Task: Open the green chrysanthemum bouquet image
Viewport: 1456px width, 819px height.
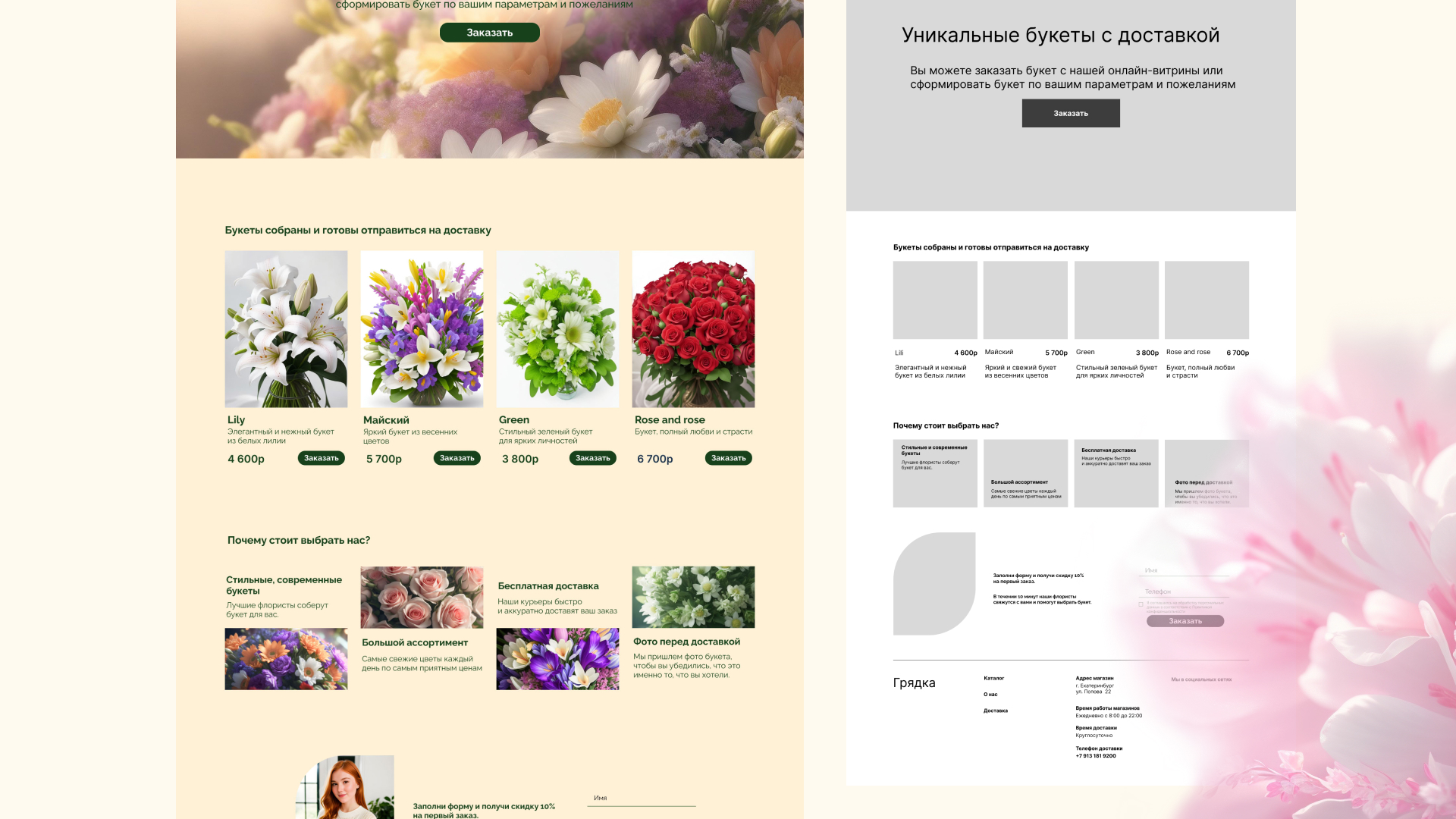Action: [x=557, y=329]
